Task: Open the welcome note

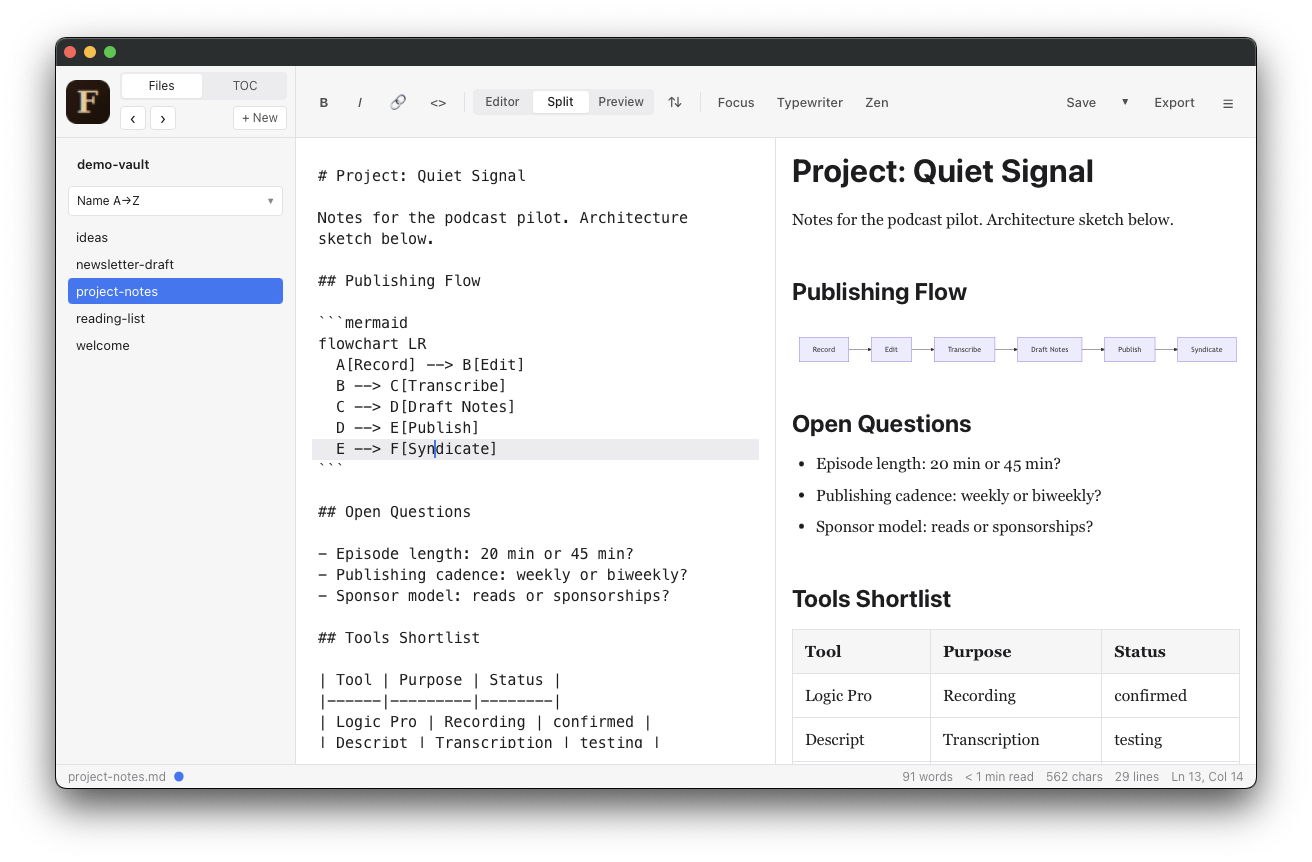Action: pos(175,345)
